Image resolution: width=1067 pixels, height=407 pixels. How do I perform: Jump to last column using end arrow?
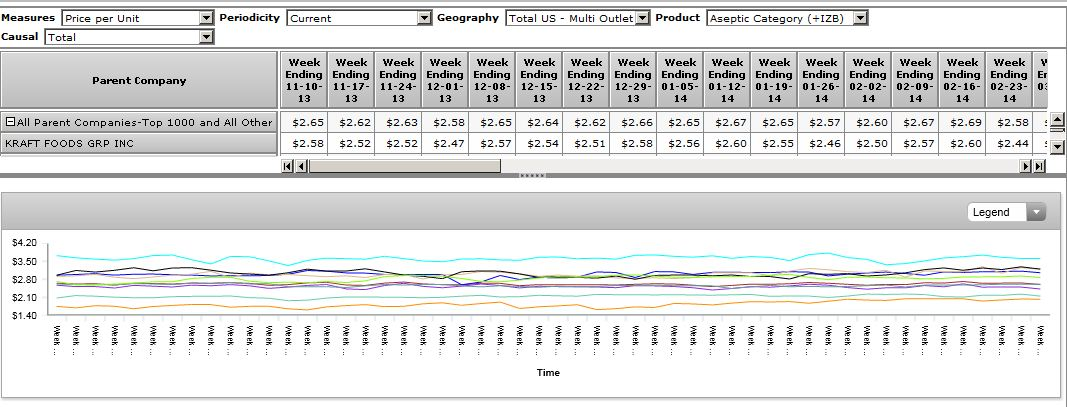click(1037, 166)
